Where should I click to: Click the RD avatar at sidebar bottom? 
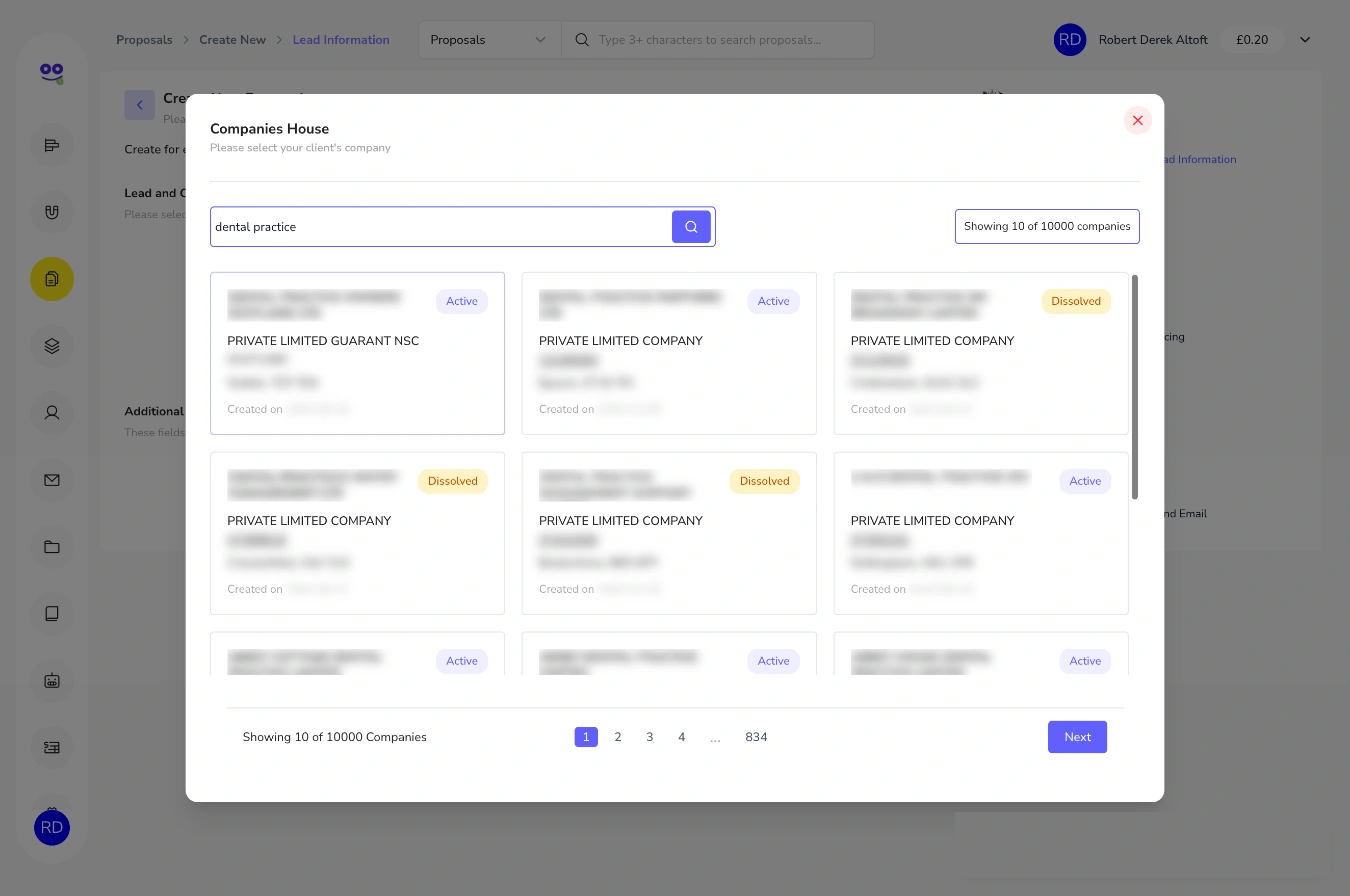pos(52,827)
